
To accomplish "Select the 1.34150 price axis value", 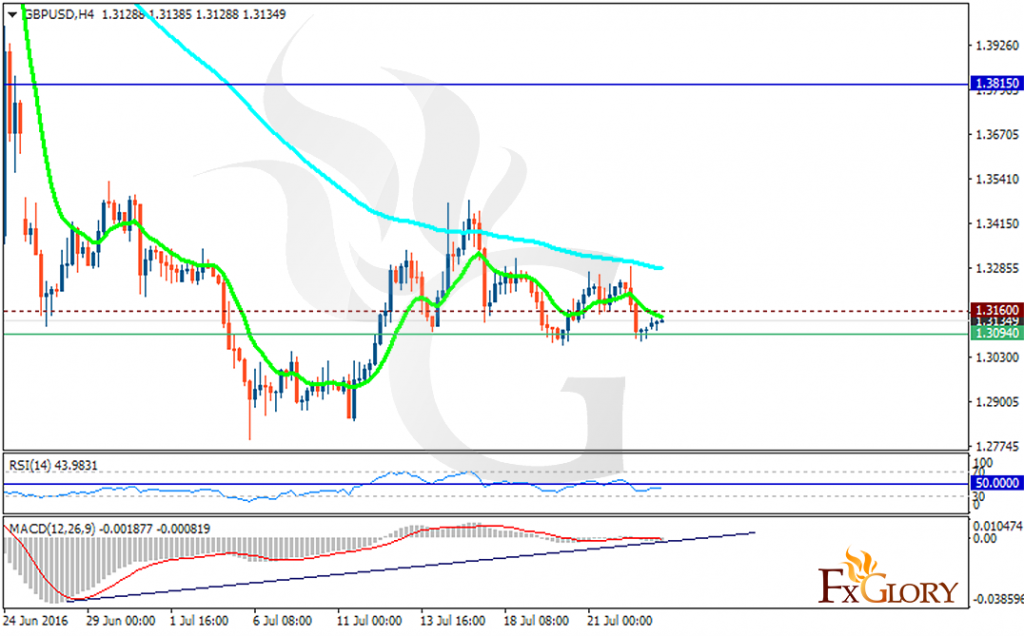I will coord(997,224).
